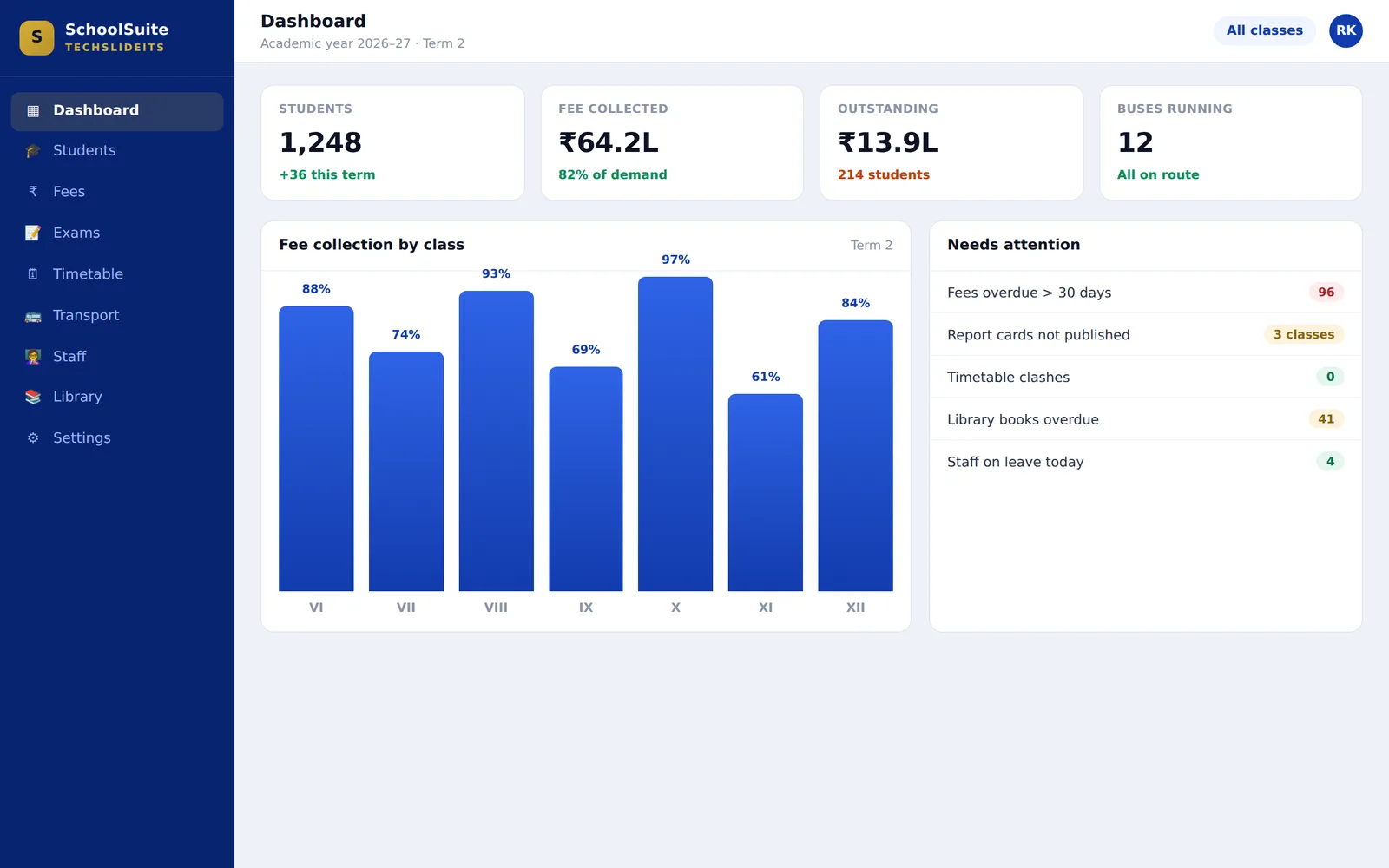The width and height of the screenshot is (1389, 868).
Task: Click the 3 classes badge
Action: pos(1304,335)
